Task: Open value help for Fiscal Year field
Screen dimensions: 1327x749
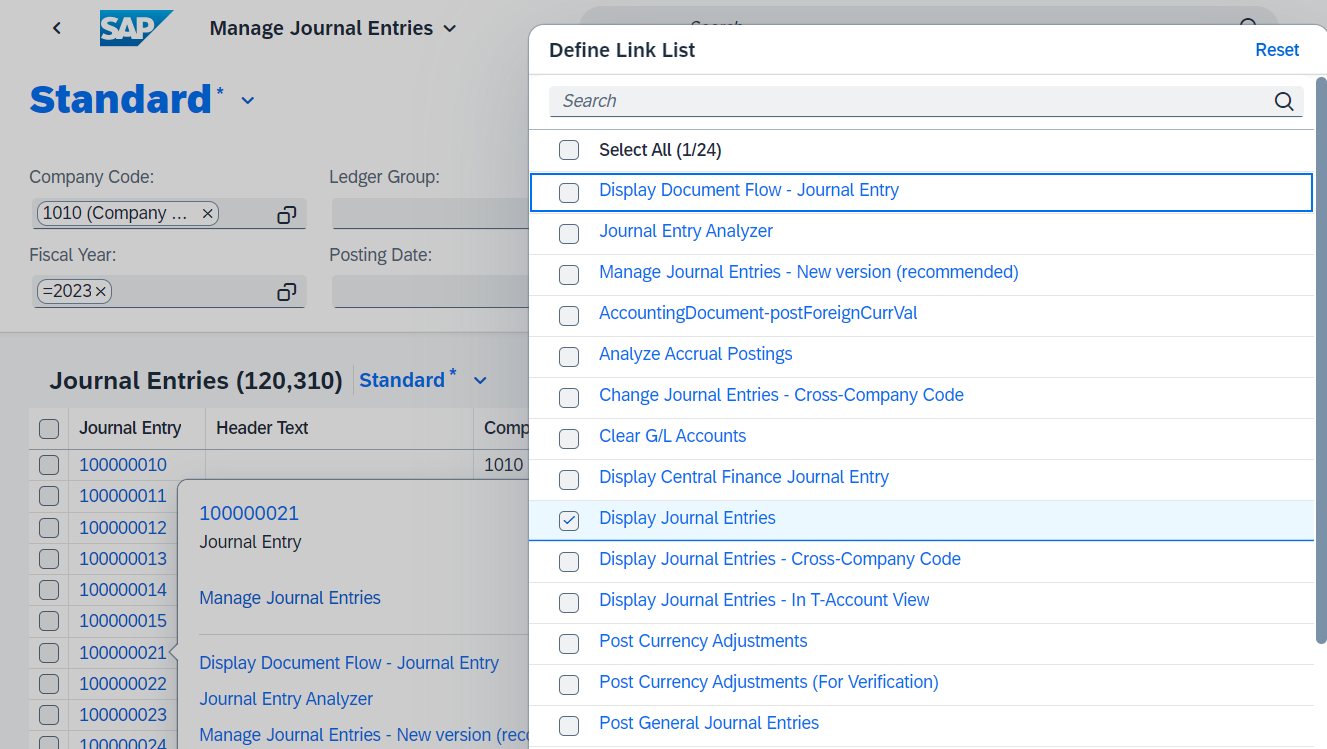Action: (287, 292)
